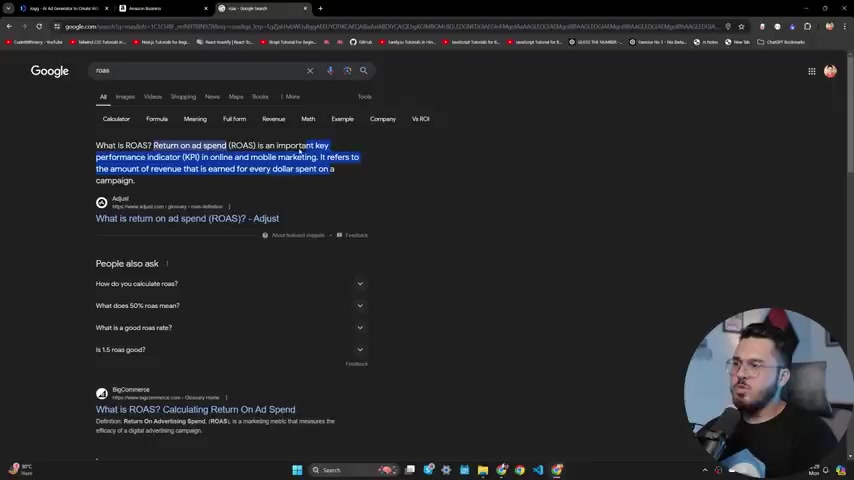Viewport: 854px width, 480px height.
Task: Switch to the Videos results tab
Action: pos(152,96)
